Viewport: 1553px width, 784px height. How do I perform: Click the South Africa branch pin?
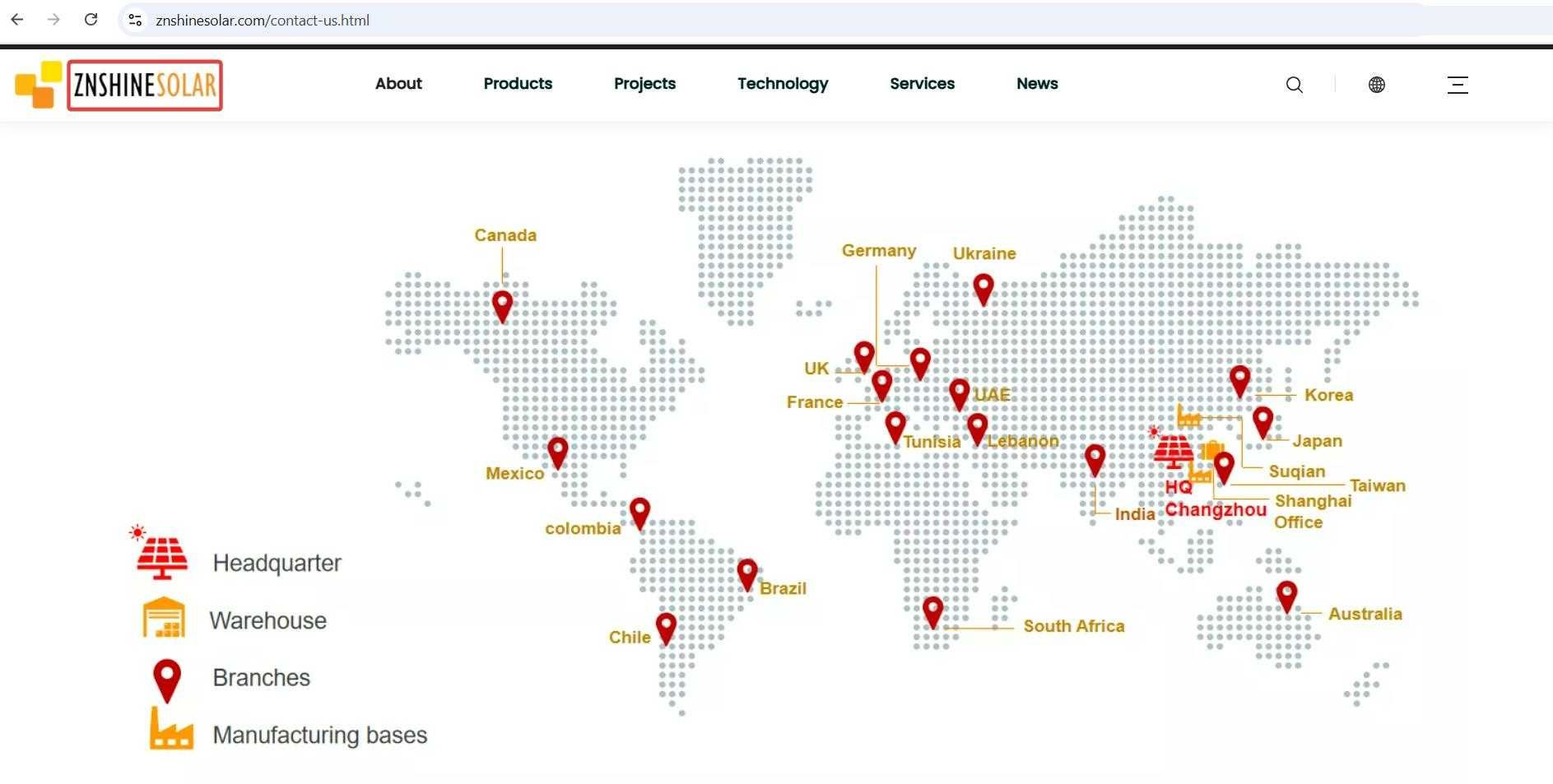point(932,611)
